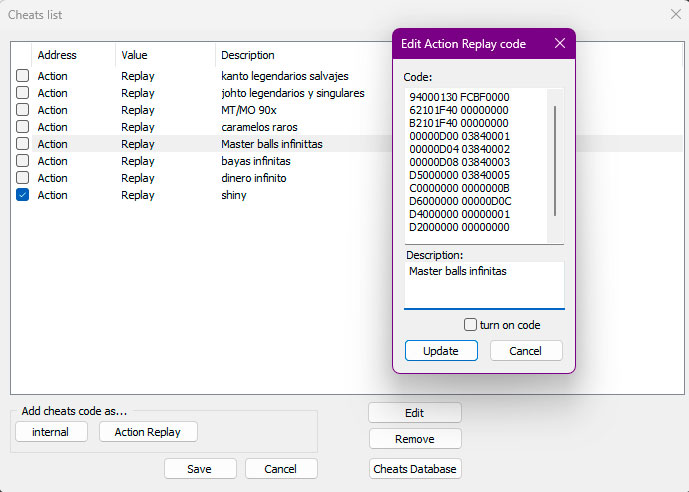Tick the 'Master balls infinittas' checkbox
The width and height of the screenshot is (689, 492).
click(22, 144)
